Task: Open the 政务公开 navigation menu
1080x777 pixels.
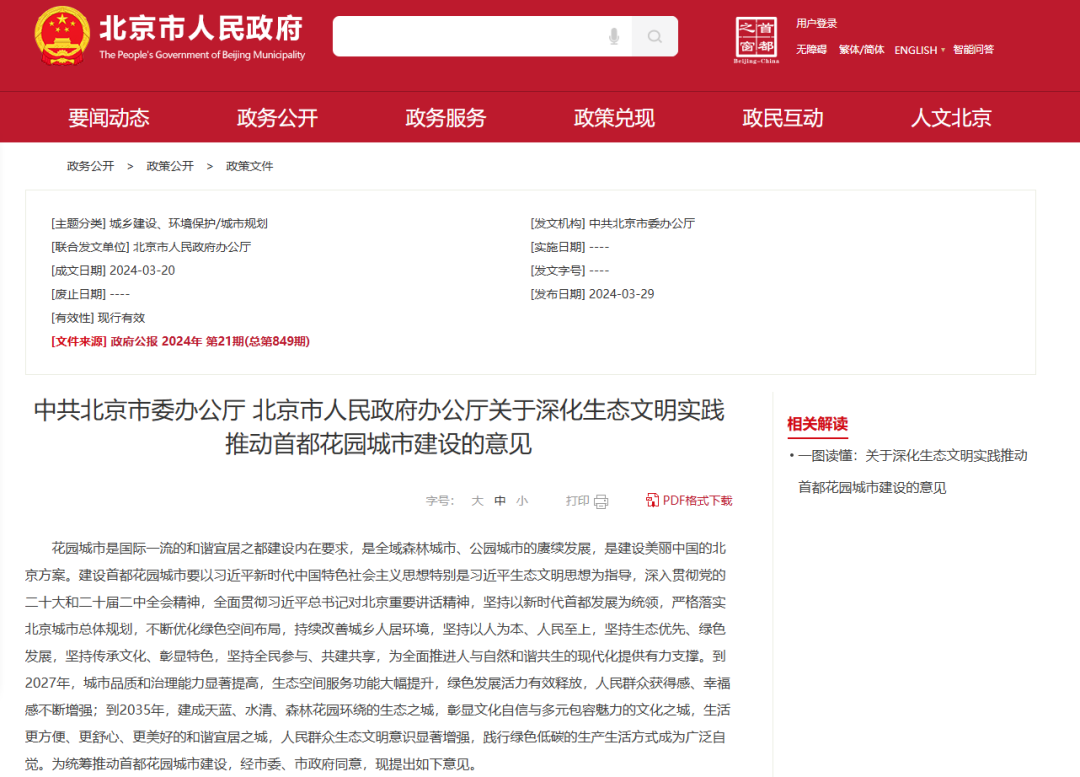Action: point(277,117)
